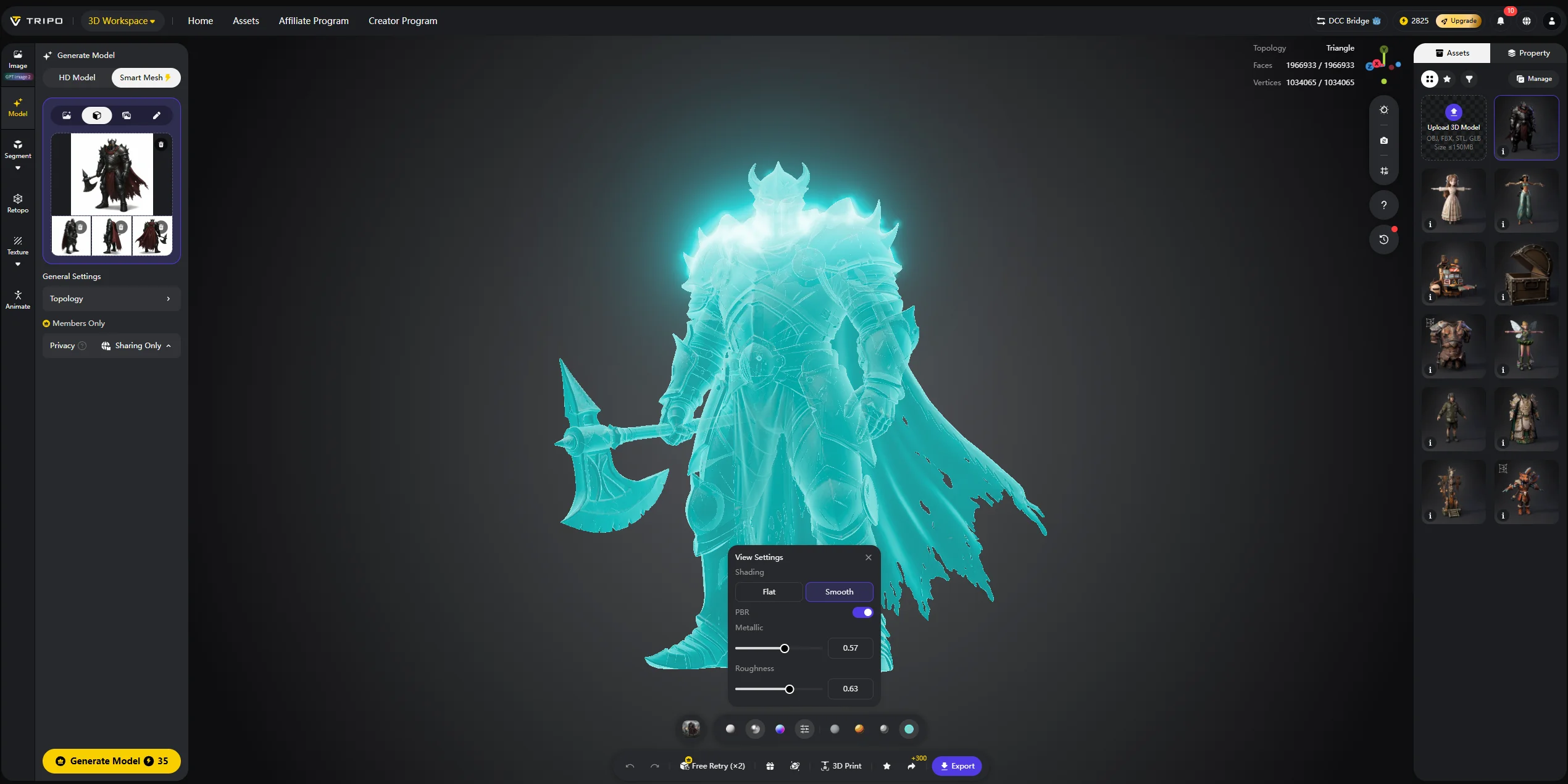Switch to the Assets panel tab
Image resolution: width=1568 pixels, height=784 pixels.
coord(1452,53)
